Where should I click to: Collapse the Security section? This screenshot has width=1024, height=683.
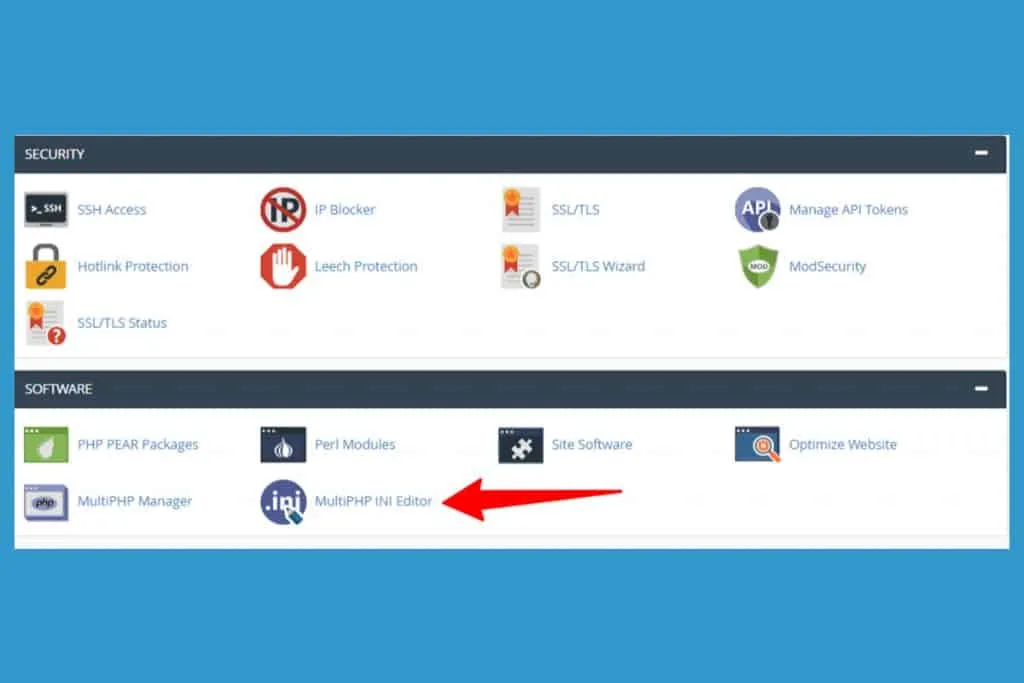pyautogui.click(x=981, y=153)
